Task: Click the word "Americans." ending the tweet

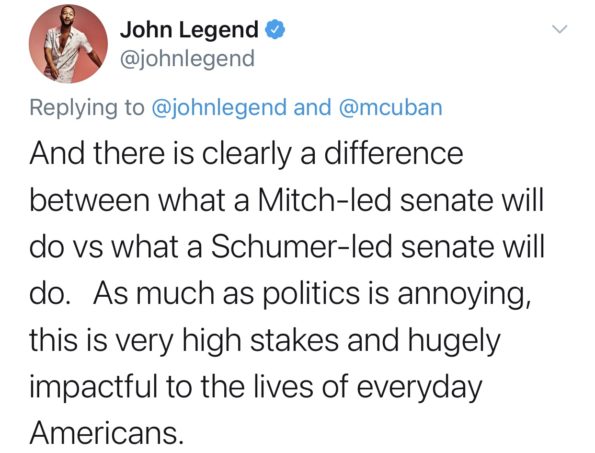Action: [x=107, y=433]
